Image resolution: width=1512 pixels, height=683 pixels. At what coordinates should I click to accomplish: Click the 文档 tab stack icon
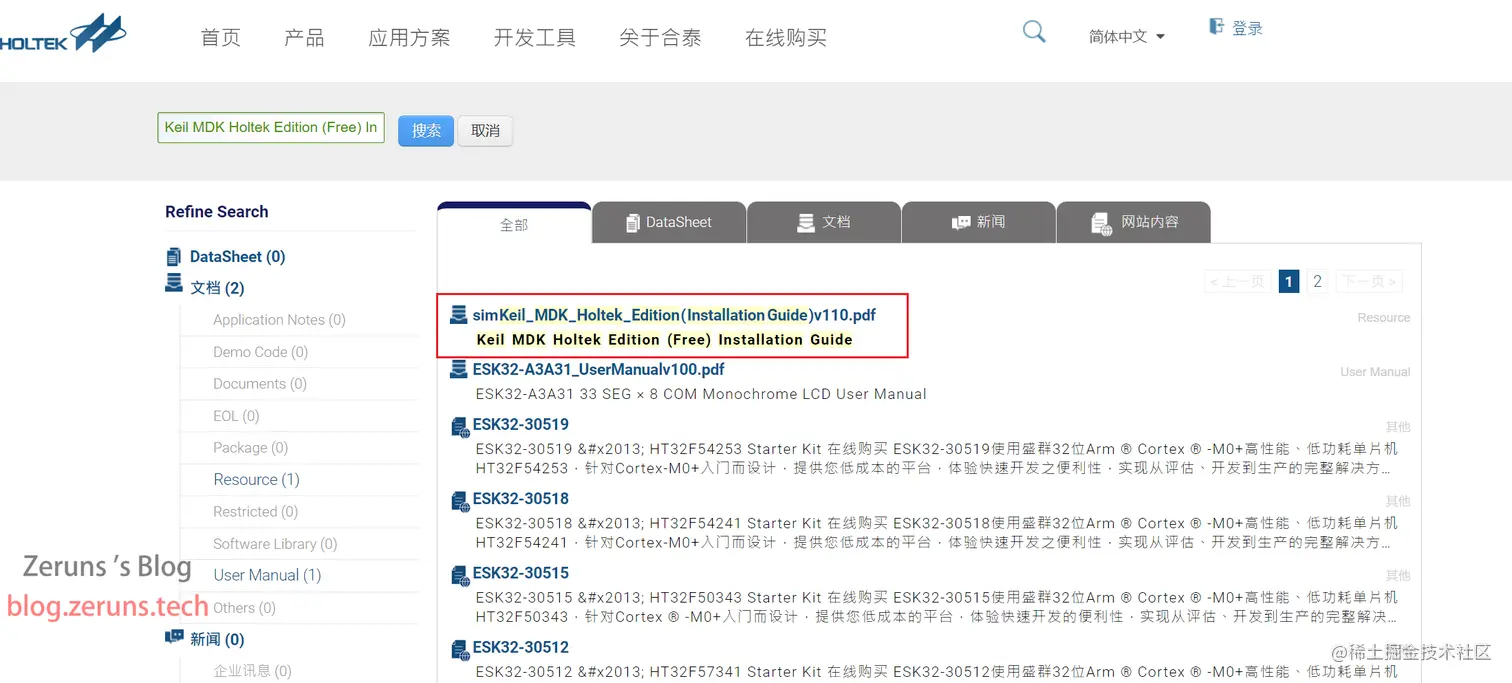point(806,222)
